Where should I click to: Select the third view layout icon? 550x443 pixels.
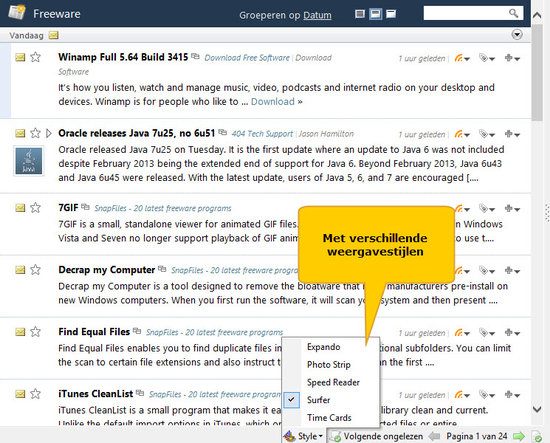[x=391, y=14]
